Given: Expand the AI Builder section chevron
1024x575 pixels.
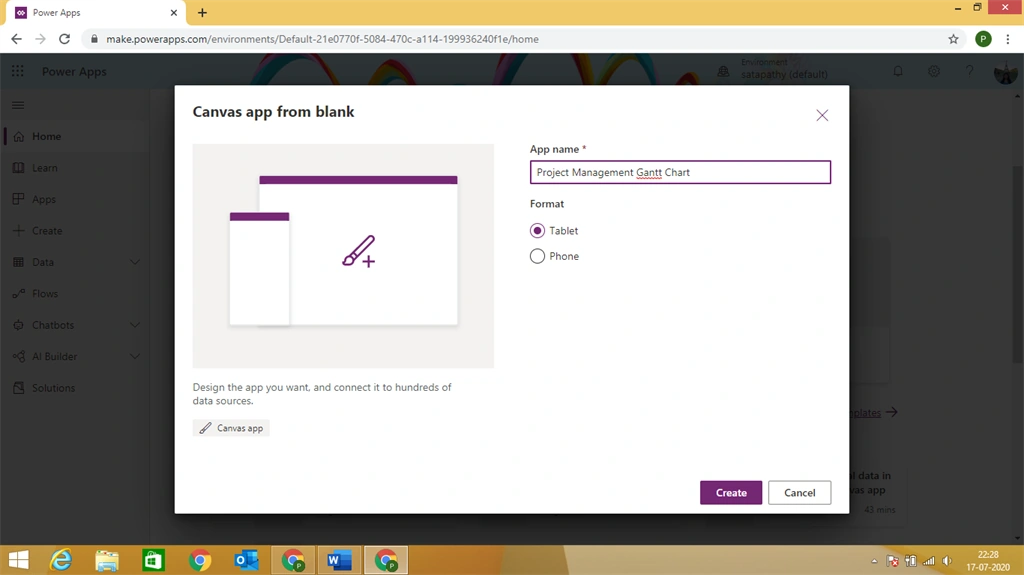Looking at the screenshot, I should pyautogui.click(x=135, y=356).
